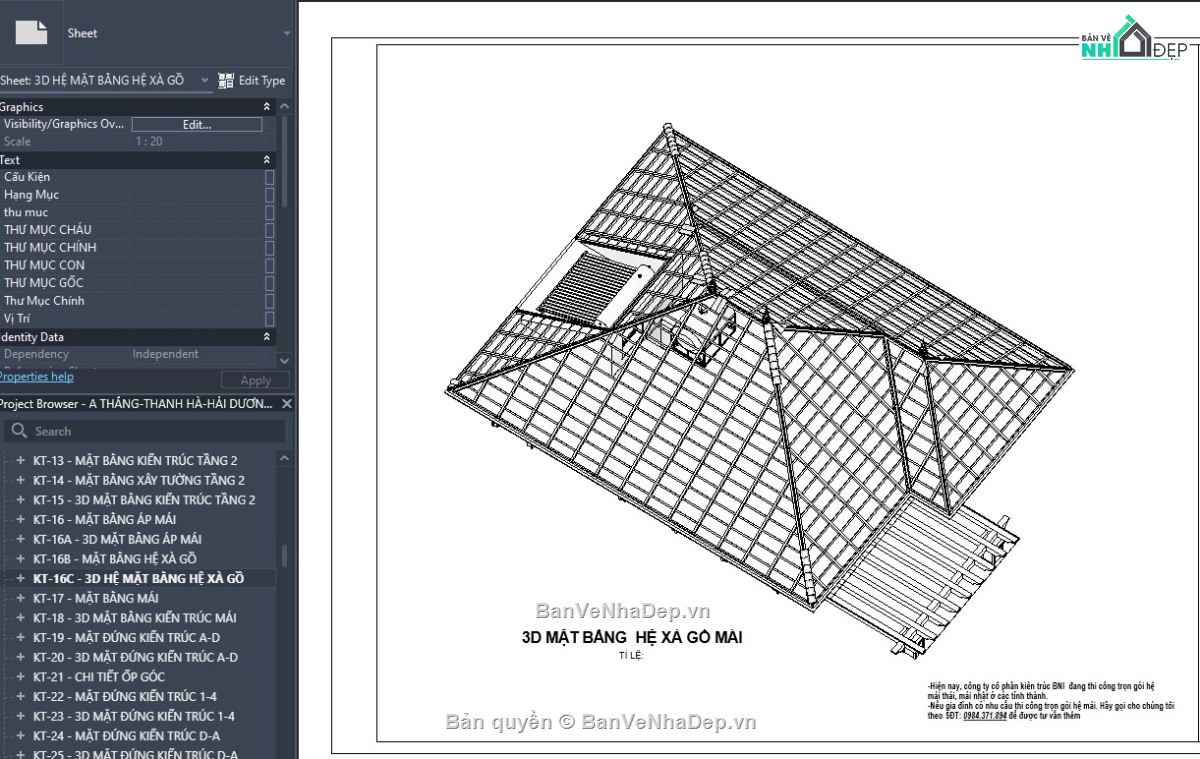Image resolution: width=1200 pixels, height=759 pixels.
Task: Close the Project Browser panel
Action: tap(287, 404)
